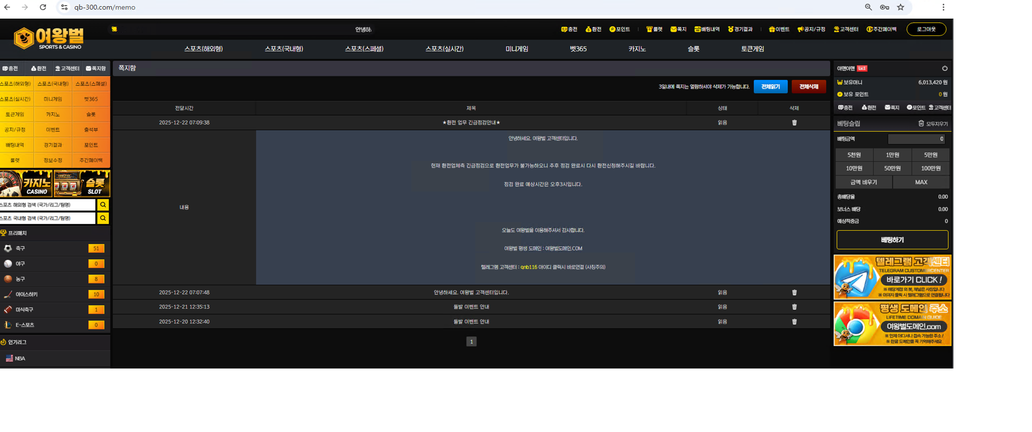Open the 쪽지 envelope icon in top bar
The height and width of the screenshot is (432, 1032).
(678, 30)
